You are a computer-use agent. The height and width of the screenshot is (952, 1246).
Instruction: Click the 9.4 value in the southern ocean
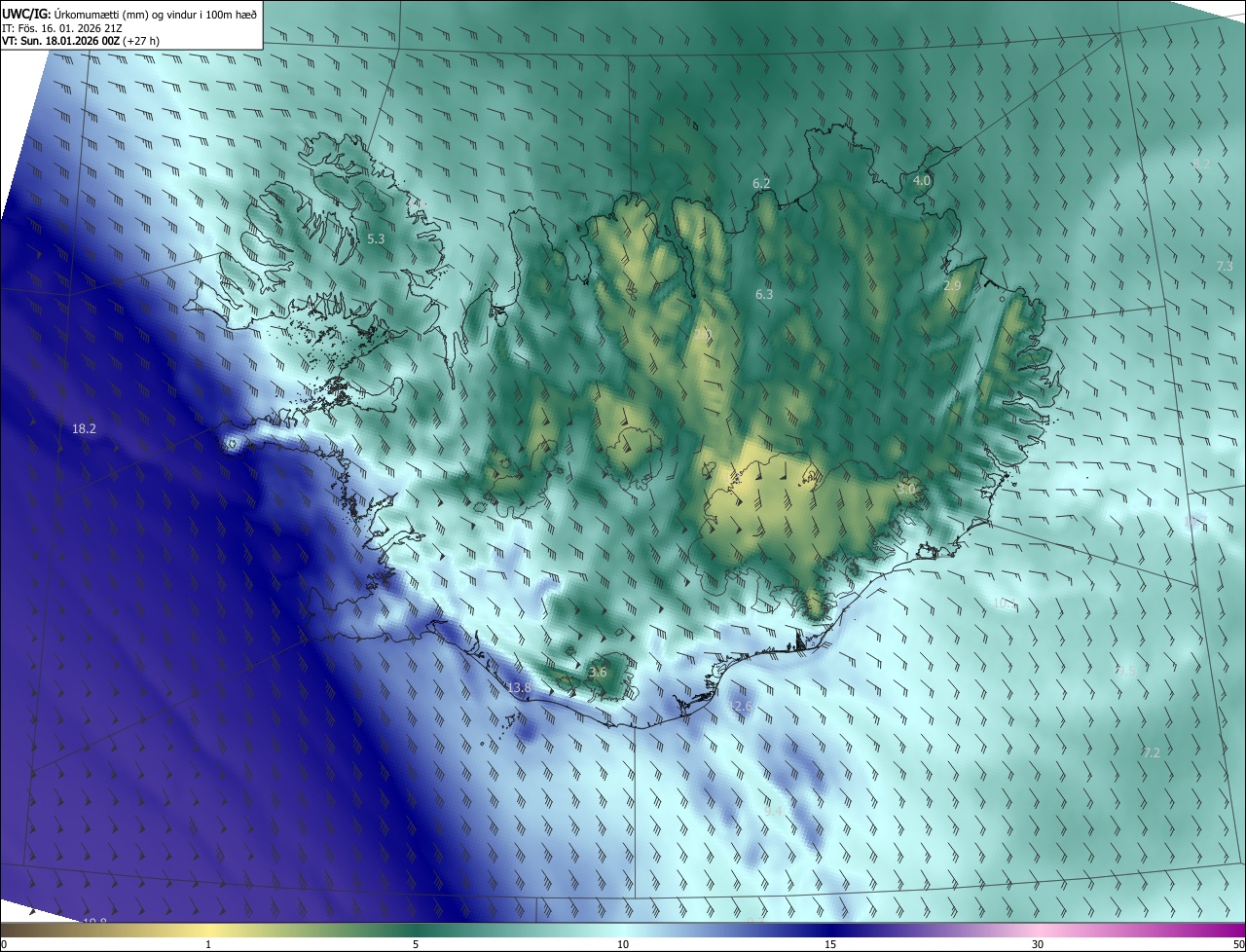(774, 810)
